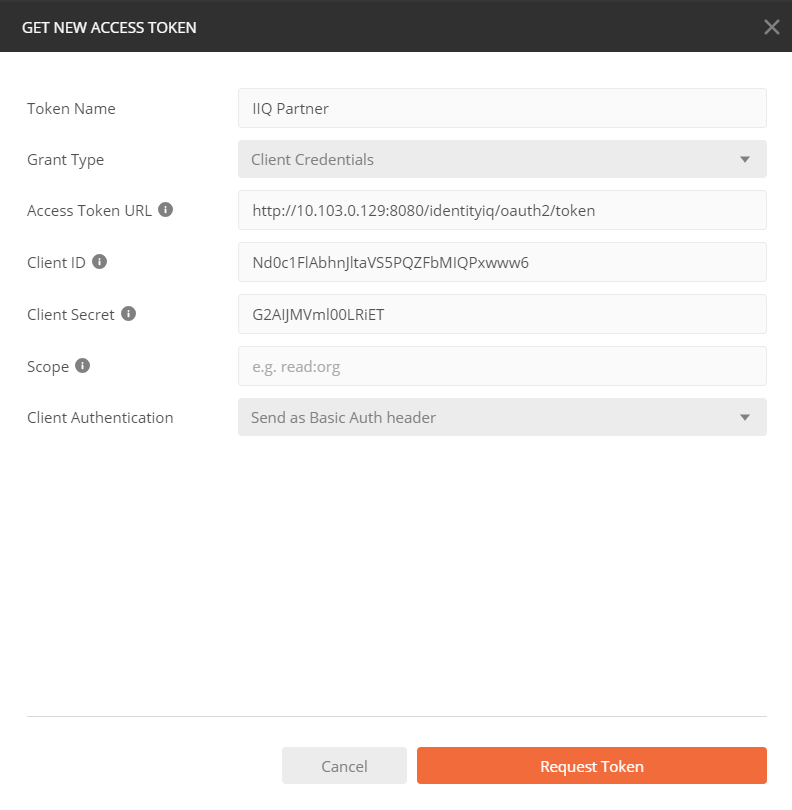Close the Get New Access Token dialog

[771, 27]
